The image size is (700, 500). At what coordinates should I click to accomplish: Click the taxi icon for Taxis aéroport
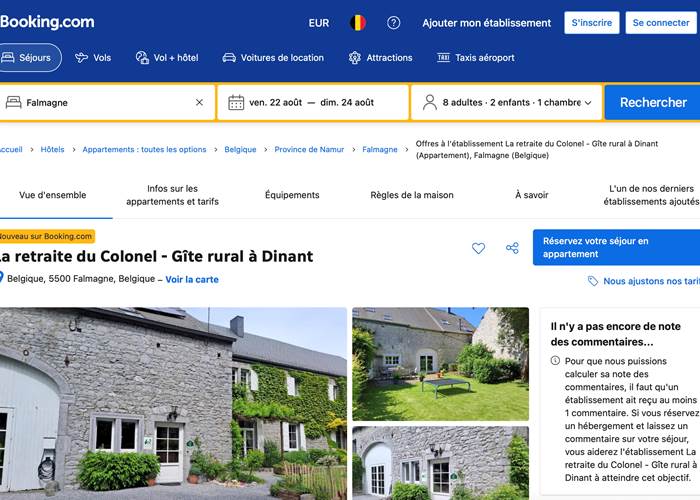pyautogui.click(x=443, y=57)
